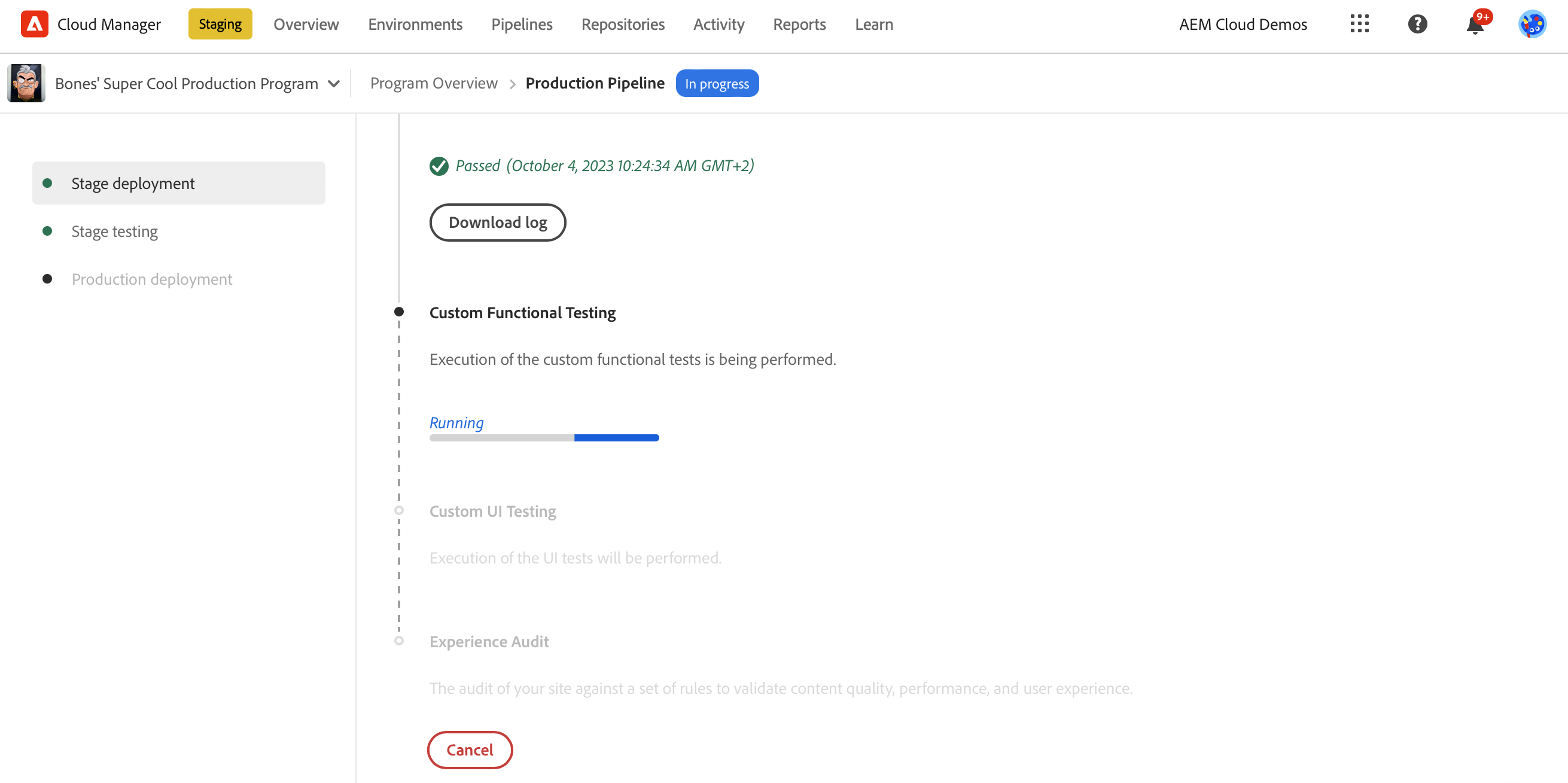Open the Pipelines tab
1568x783 pixels.
[x=522, y=25]
